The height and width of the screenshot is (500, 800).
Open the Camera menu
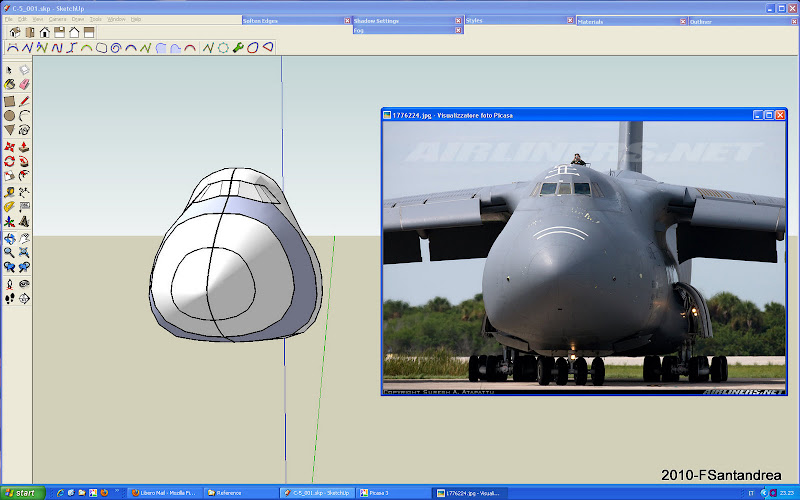[57, 19]
